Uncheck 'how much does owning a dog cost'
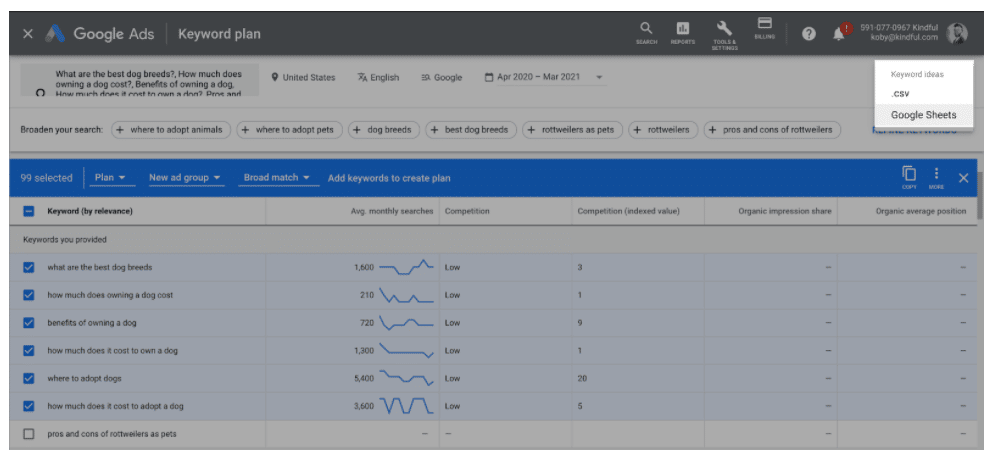Image resolution: width=992 pixels, height=460 pixels. click(28, 295)
